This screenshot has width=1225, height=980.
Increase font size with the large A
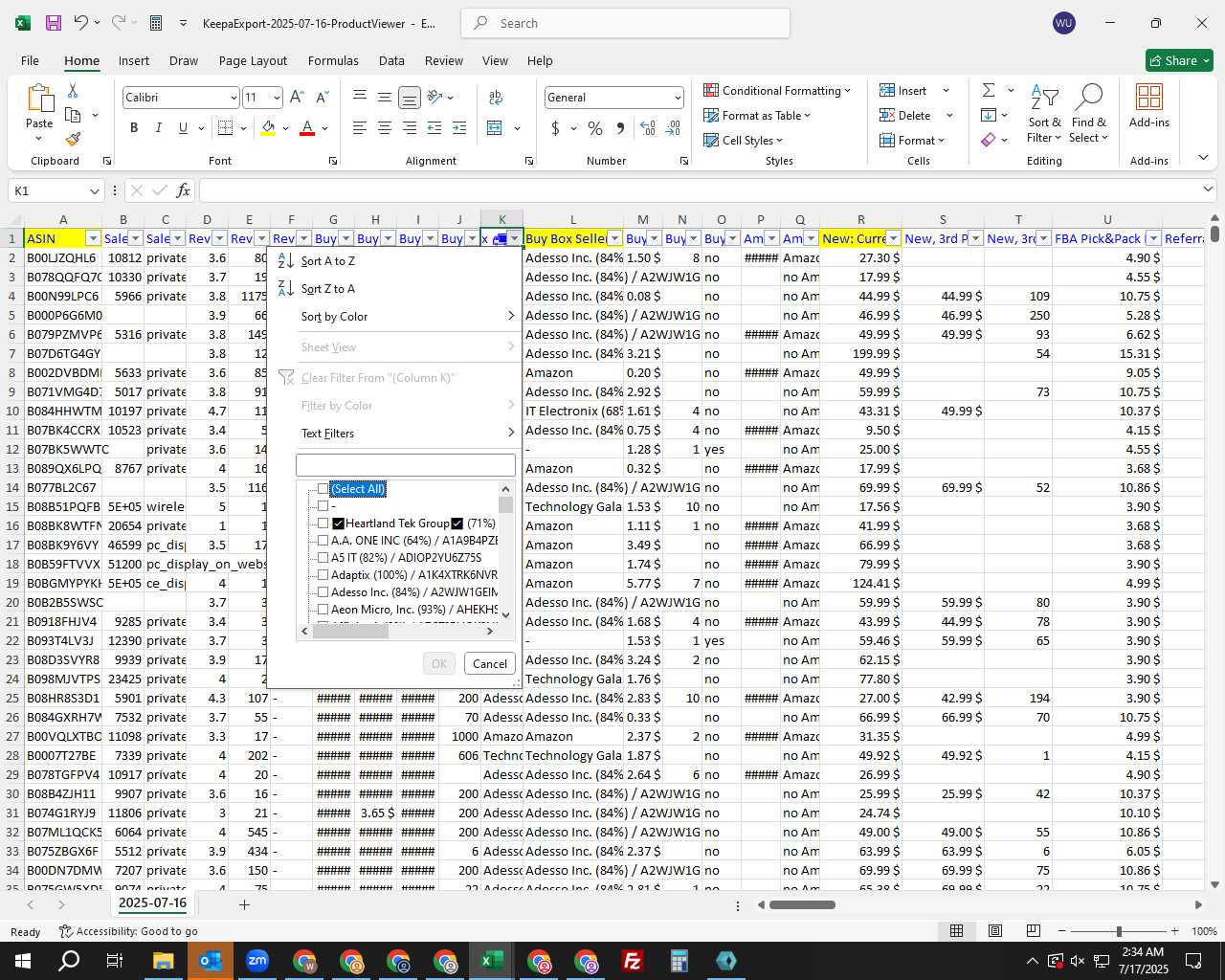(297, 97)
